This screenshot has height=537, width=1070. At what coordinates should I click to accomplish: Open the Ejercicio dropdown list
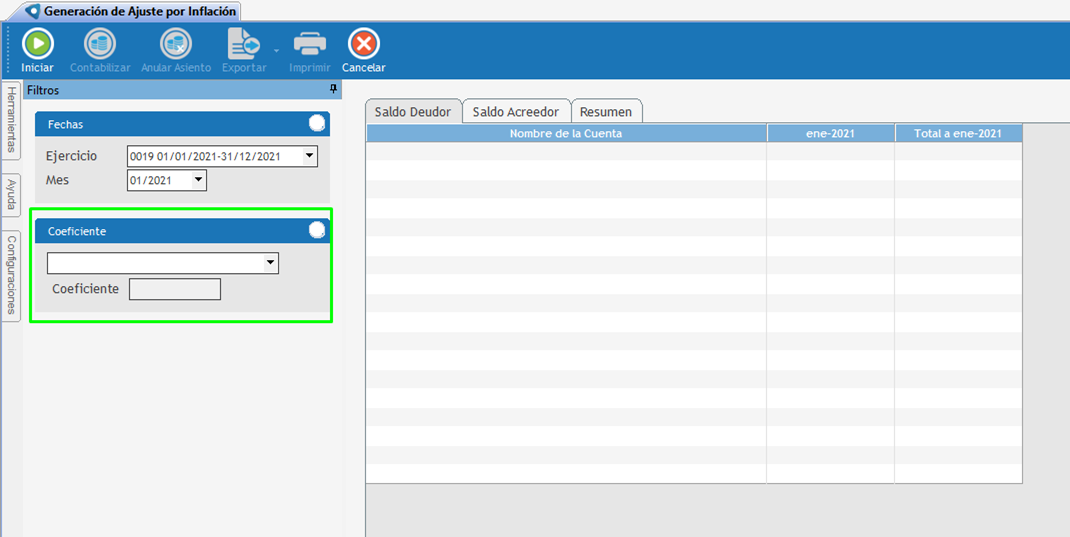[x=309, y=156]
